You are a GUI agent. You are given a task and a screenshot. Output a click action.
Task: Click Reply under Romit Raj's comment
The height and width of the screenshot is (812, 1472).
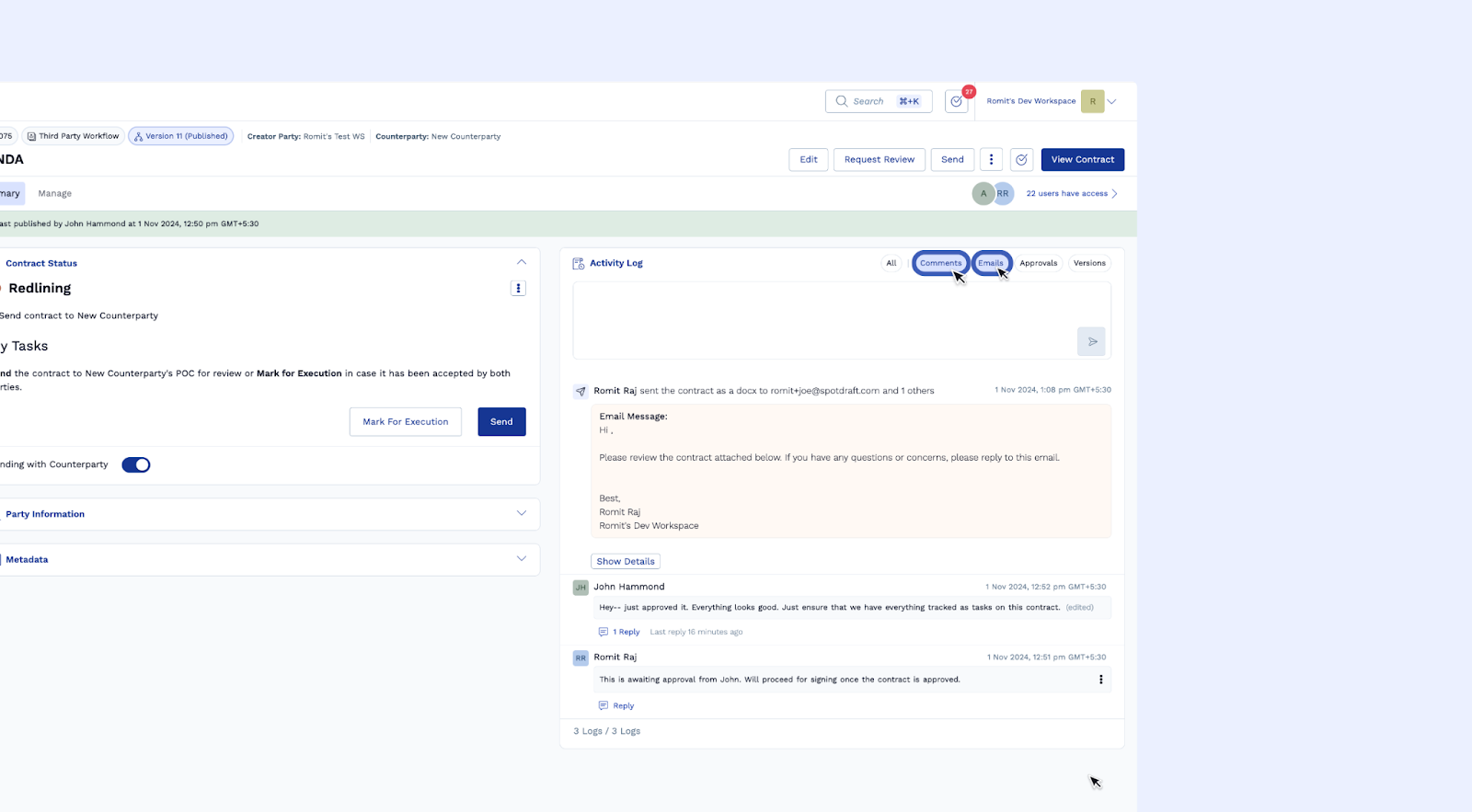pyautogui.click(x=624, y=705)
